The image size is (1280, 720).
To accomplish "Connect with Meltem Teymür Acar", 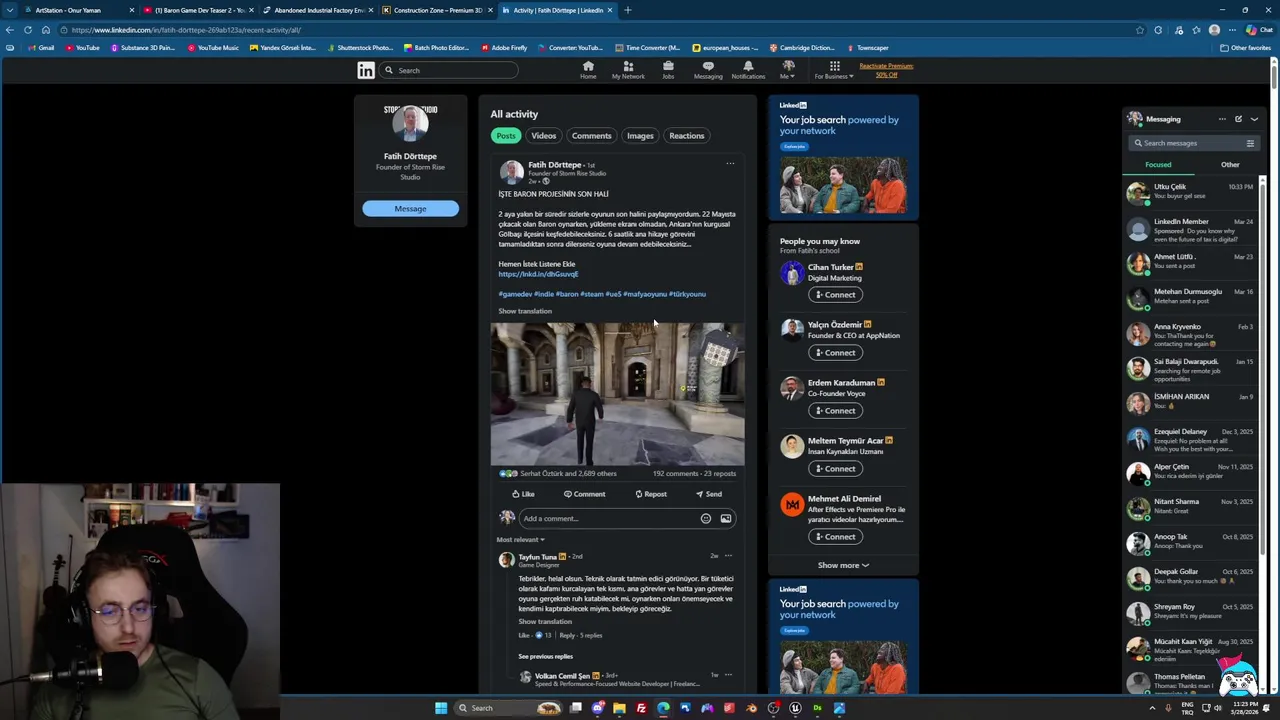I will click(x=835, y=469).
